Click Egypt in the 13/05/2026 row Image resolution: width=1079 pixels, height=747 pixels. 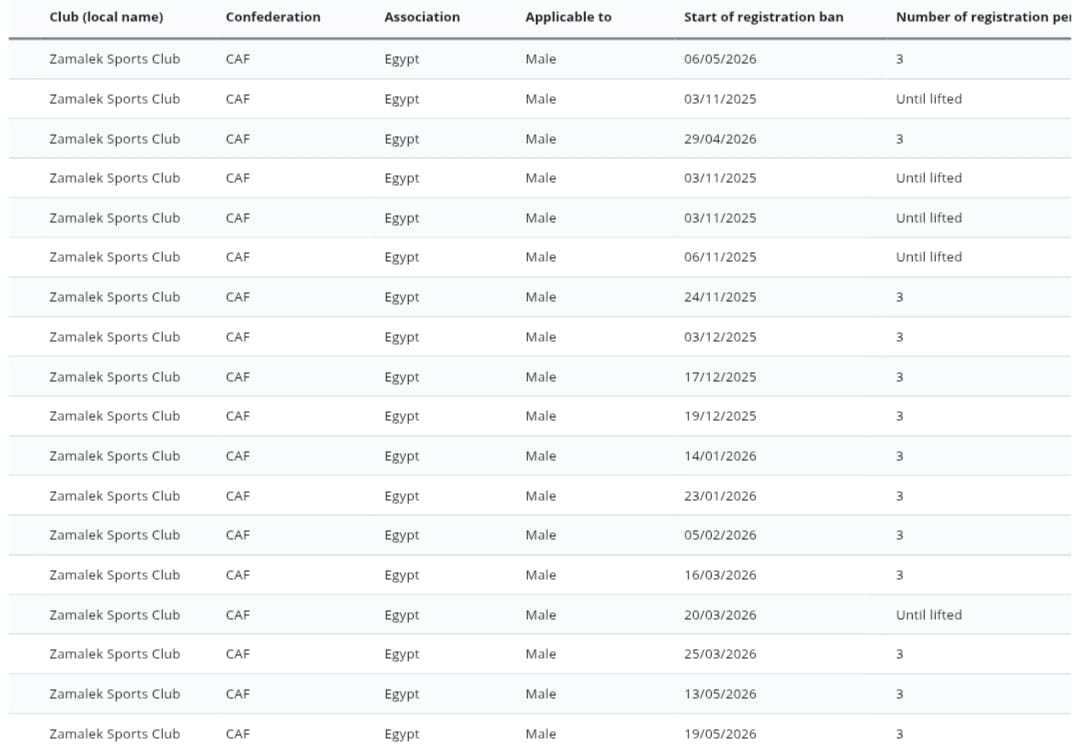(401, 695)
